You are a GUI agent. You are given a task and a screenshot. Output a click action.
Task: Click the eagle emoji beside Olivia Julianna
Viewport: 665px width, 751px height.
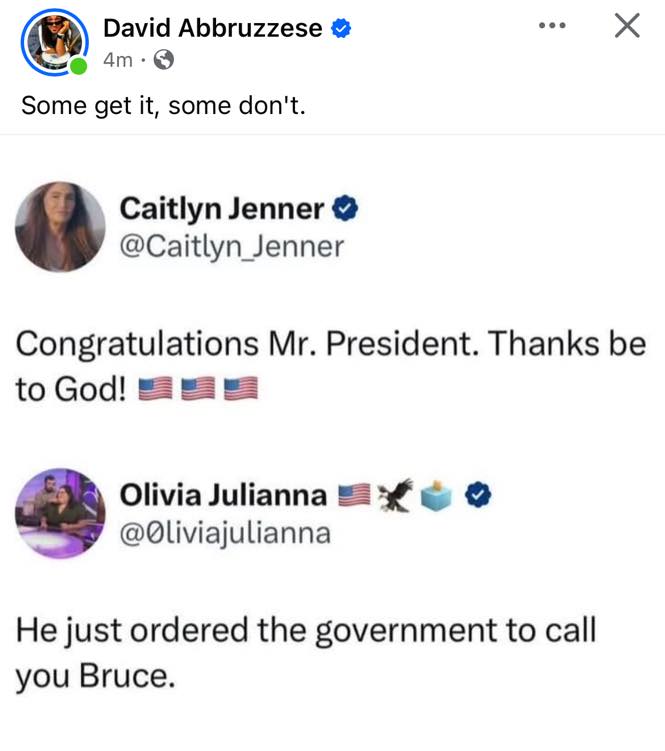399,493
